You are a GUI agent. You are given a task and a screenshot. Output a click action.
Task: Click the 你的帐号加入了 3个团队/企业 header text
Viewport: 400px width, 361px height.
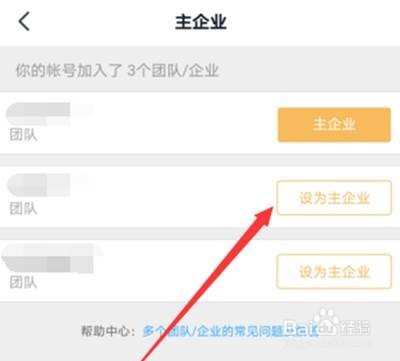[x=117, y=70]
